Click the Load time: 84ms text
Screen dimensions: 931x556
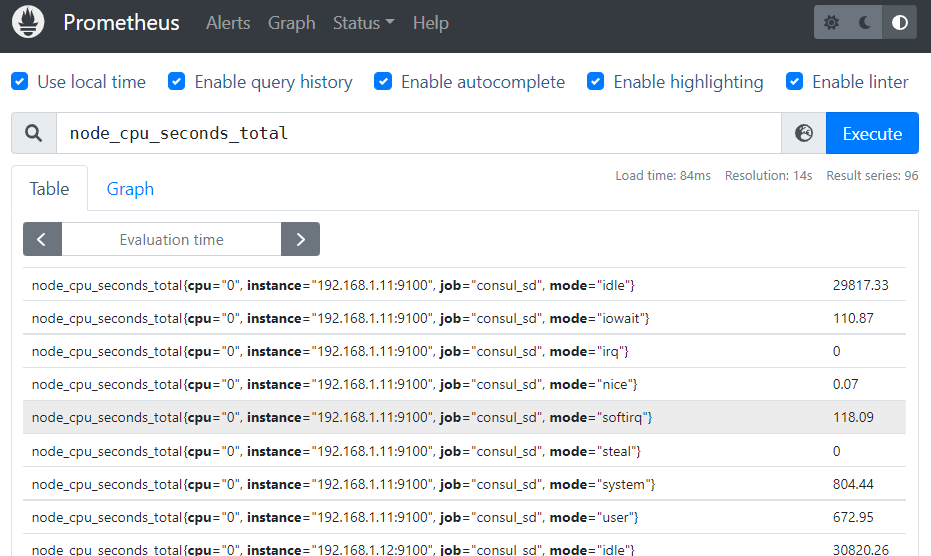click(x=663, y=176)
